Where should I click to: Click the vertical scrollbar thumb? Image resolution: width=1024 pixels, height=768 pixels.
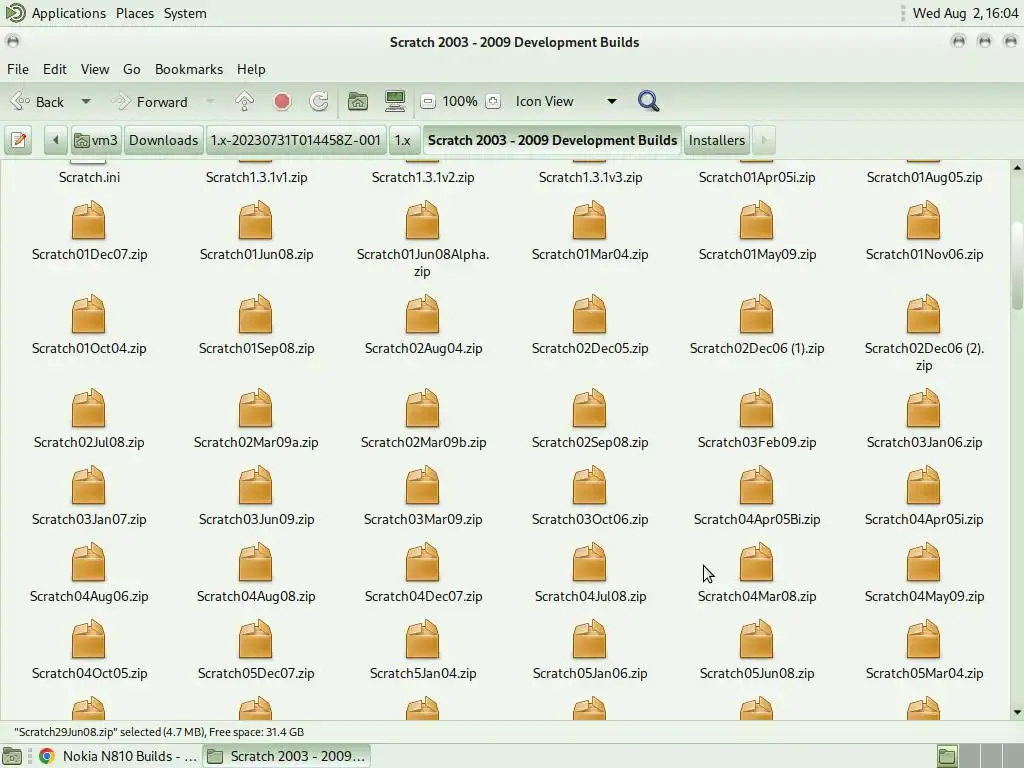pyautogui.click(x=1017, y=266)
